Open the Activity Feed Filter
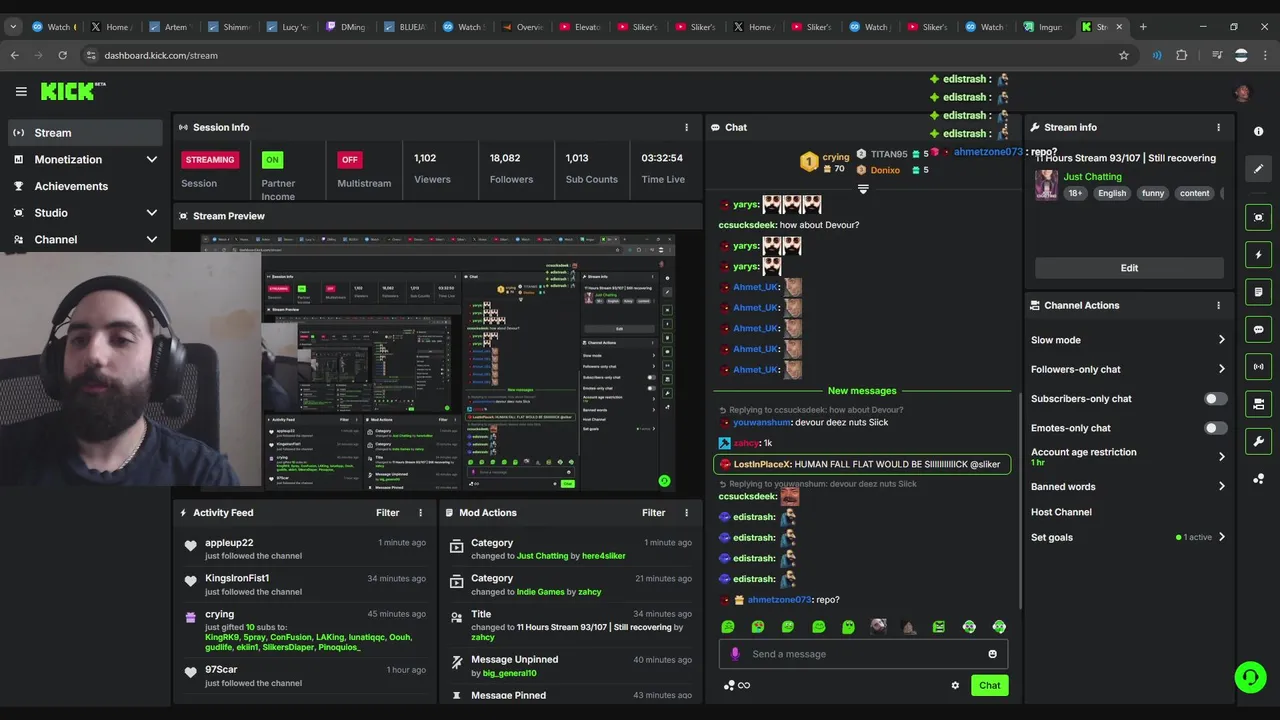1280x720 pixels. (387, 512)
